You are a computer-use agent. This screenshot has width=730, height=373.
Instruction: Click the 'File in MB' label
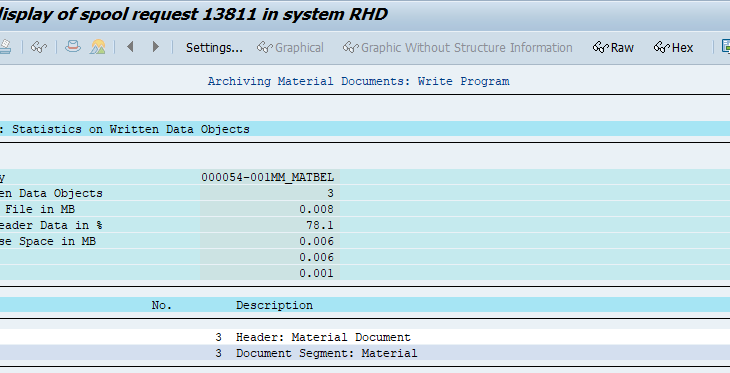[x=40, y=209]
